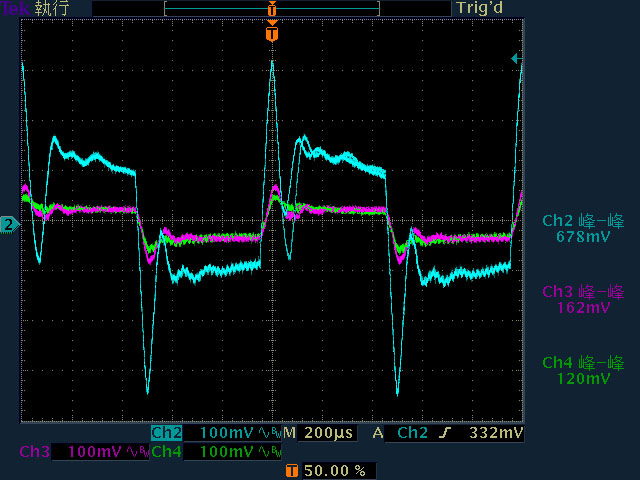Click the trigger source A Ch2 label
This screenshot has width=640, height=480.
click(x=400, y=433)
